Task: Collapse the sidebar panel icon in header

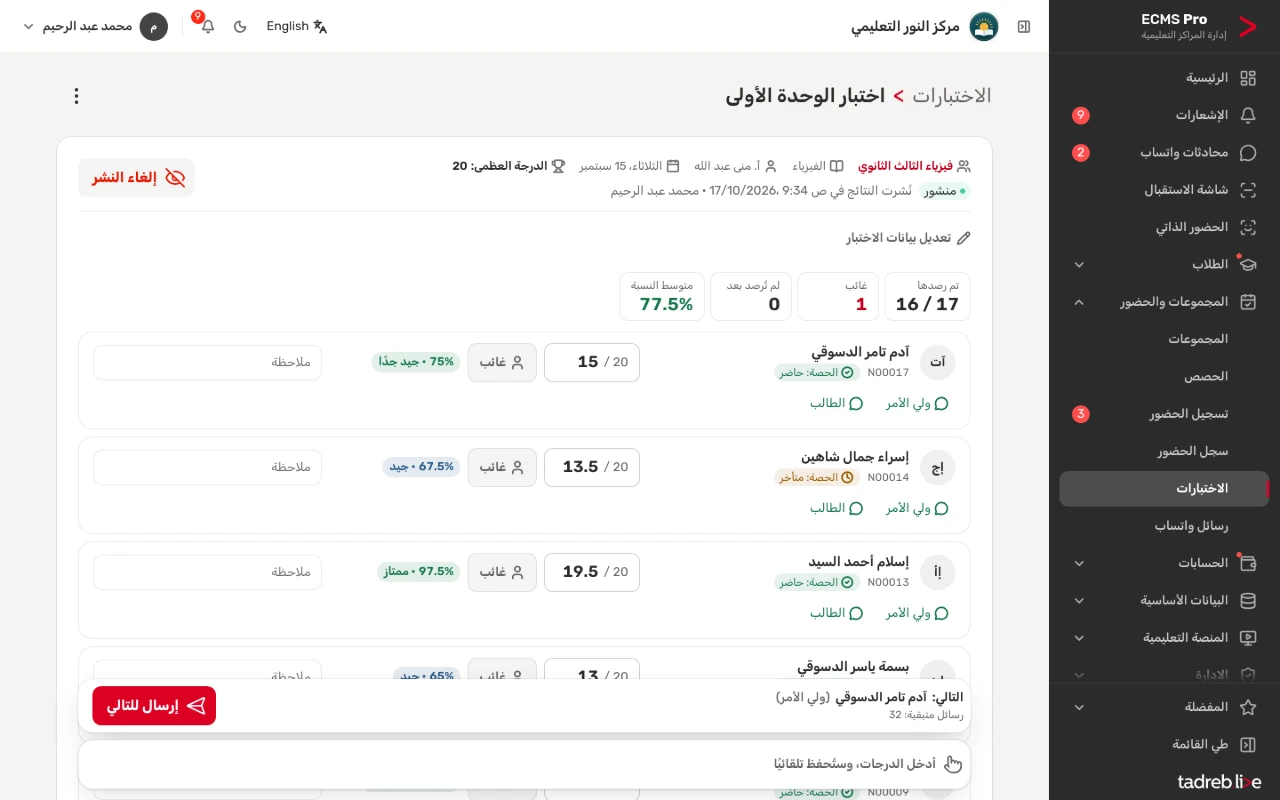Action: [1024, 27]
